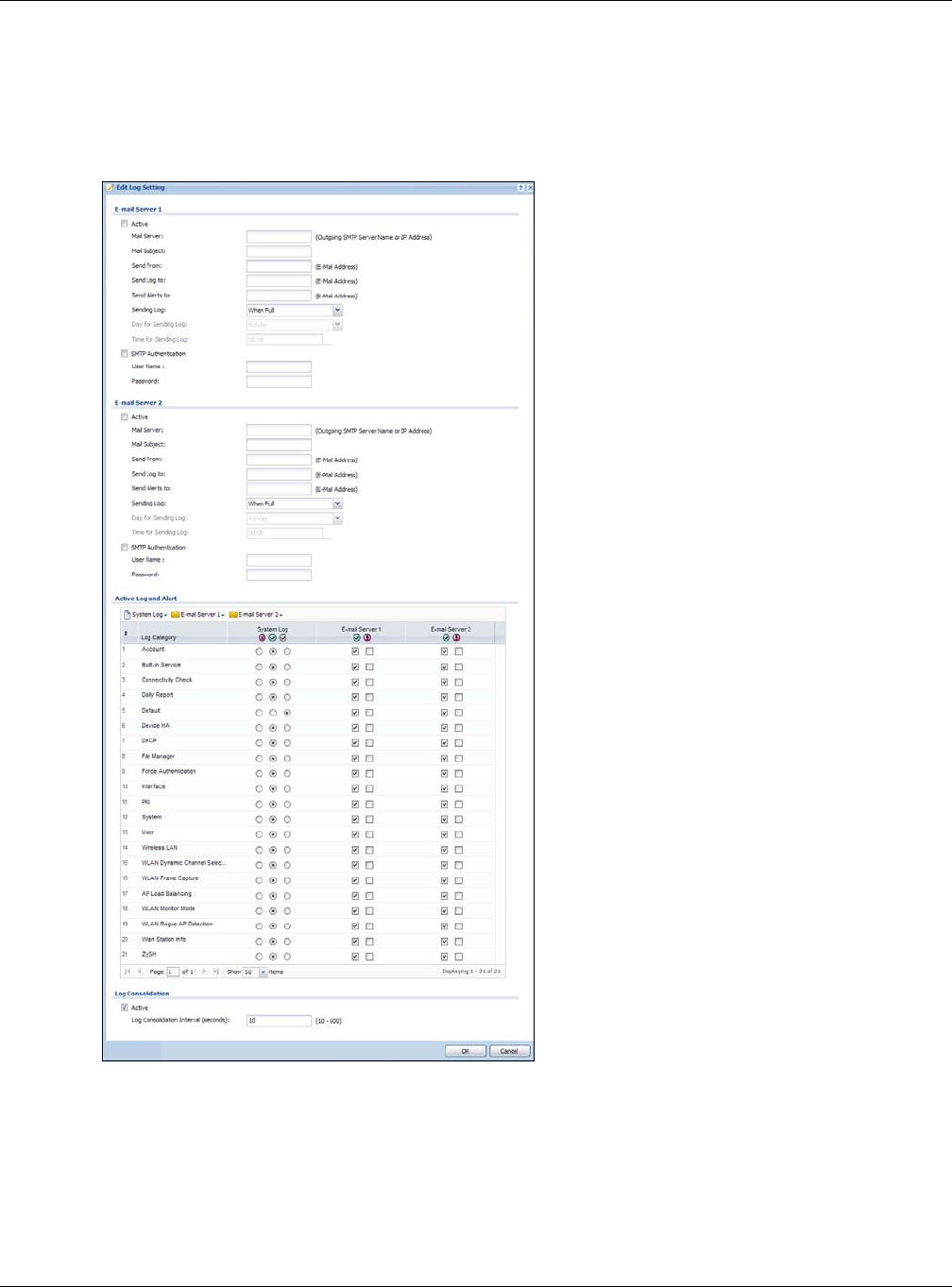The image size is (952, 1287).
Task: Click Password field of E-mail Server 1
Action: (279, 382)
